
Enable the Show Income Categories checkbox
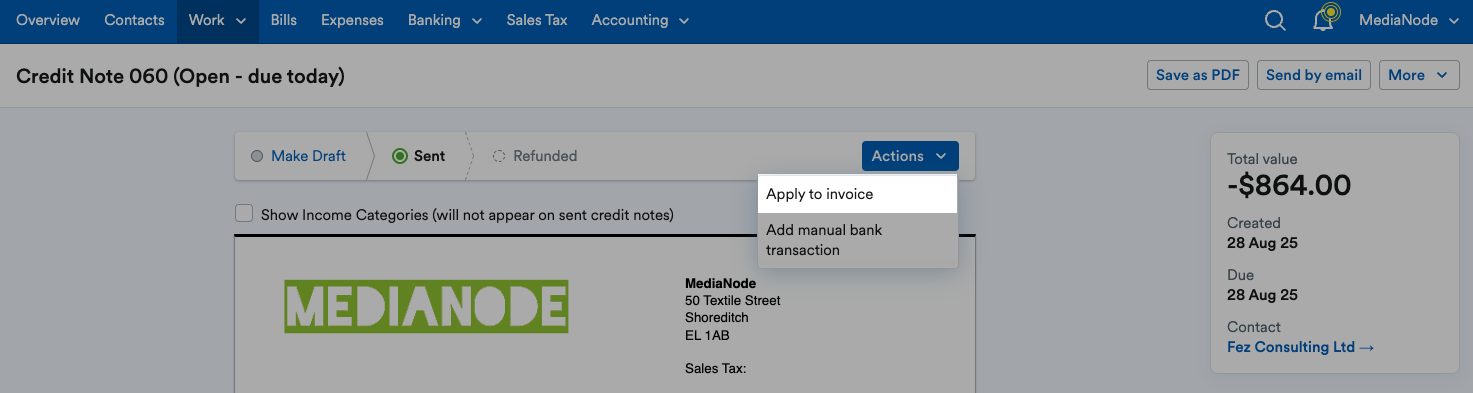click(244, 213)
